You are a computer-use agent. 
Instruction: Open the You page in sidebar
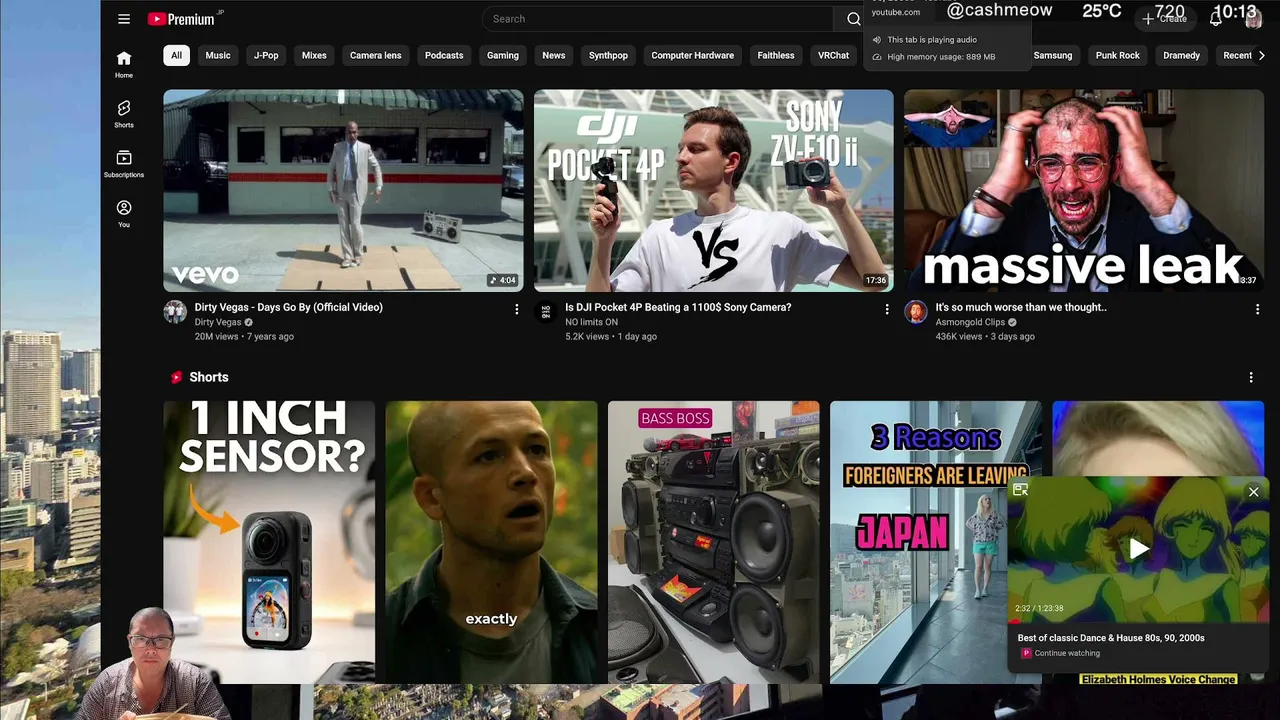click(x=124, y=214)
